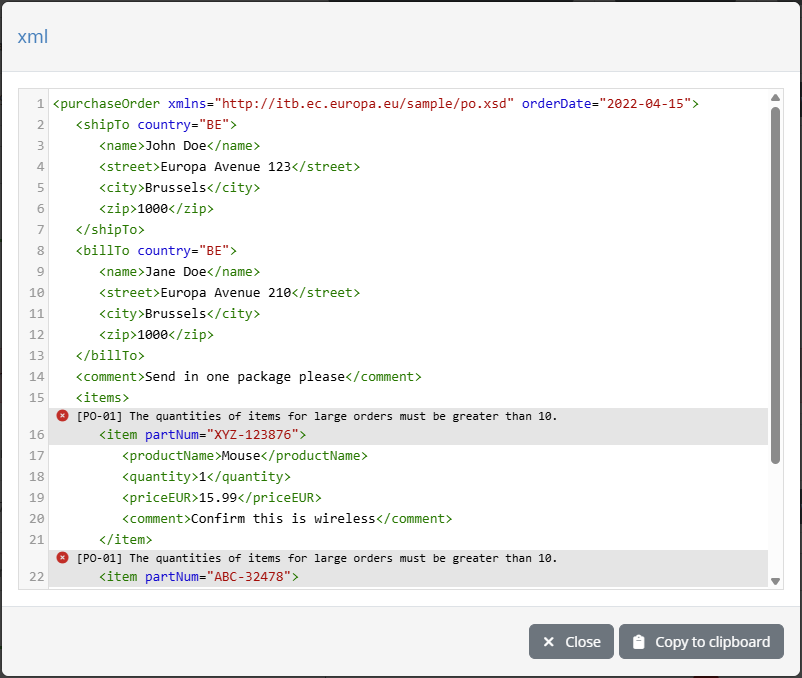
Task: Click scrollbar up arrow in code viewer
Action: pyautogui.click(x=775, y=97)
